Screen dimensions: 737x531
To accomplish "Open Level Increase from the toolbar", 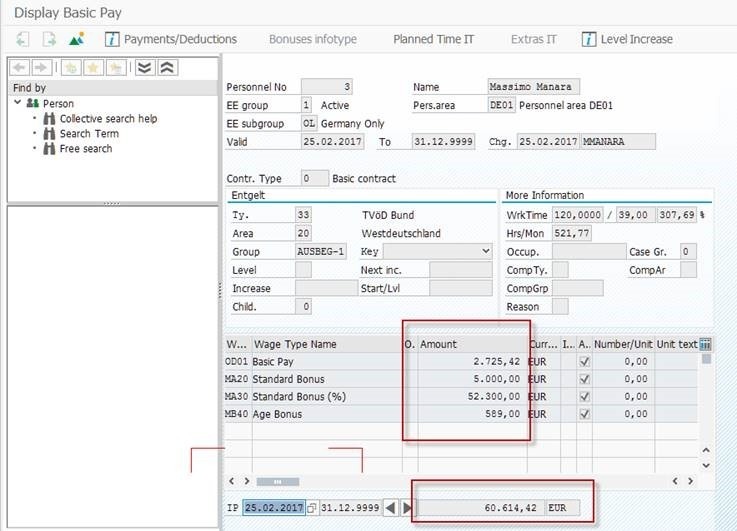I will click(636, 39).
